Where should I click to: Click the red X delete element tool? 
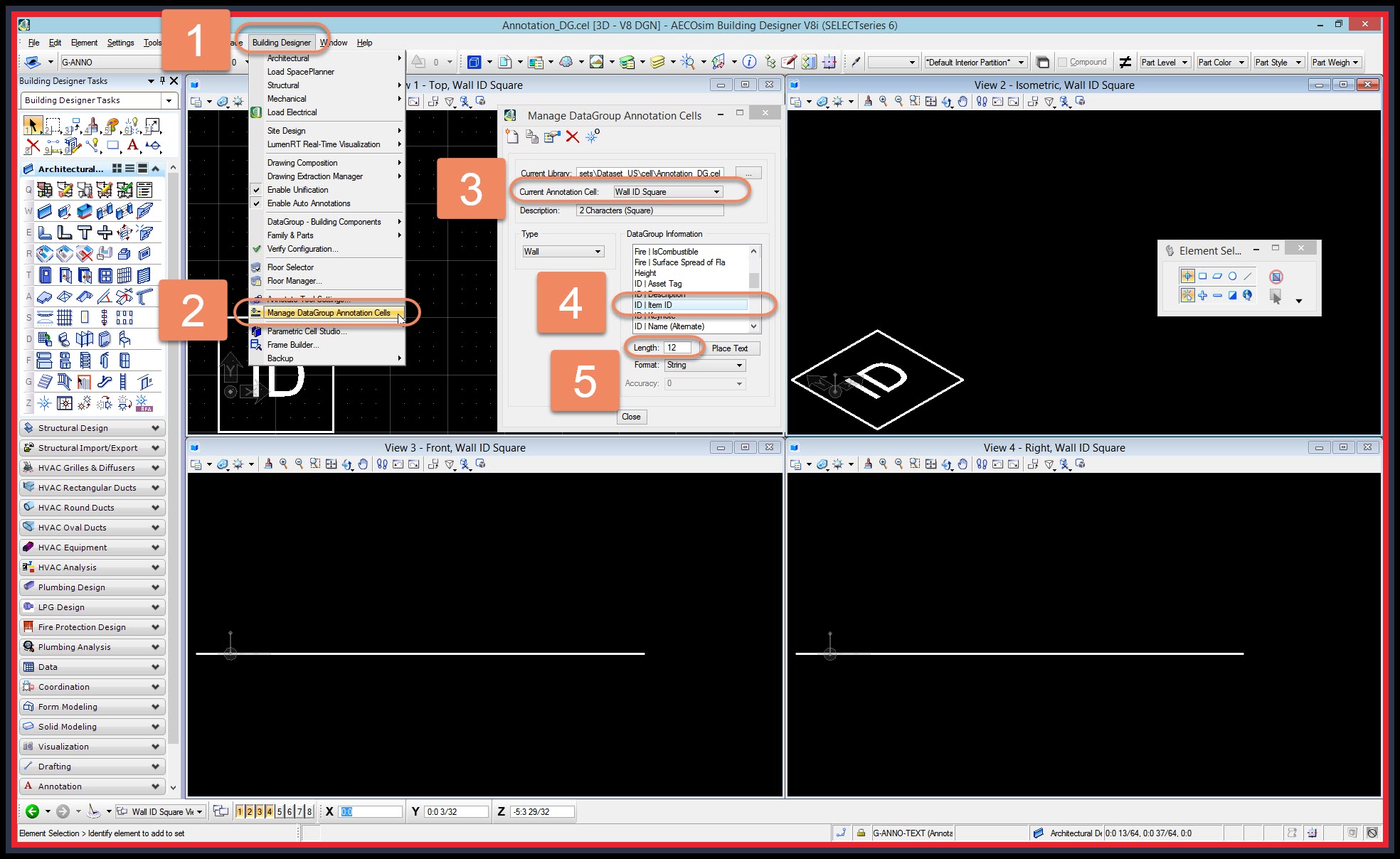click(32, 146)
